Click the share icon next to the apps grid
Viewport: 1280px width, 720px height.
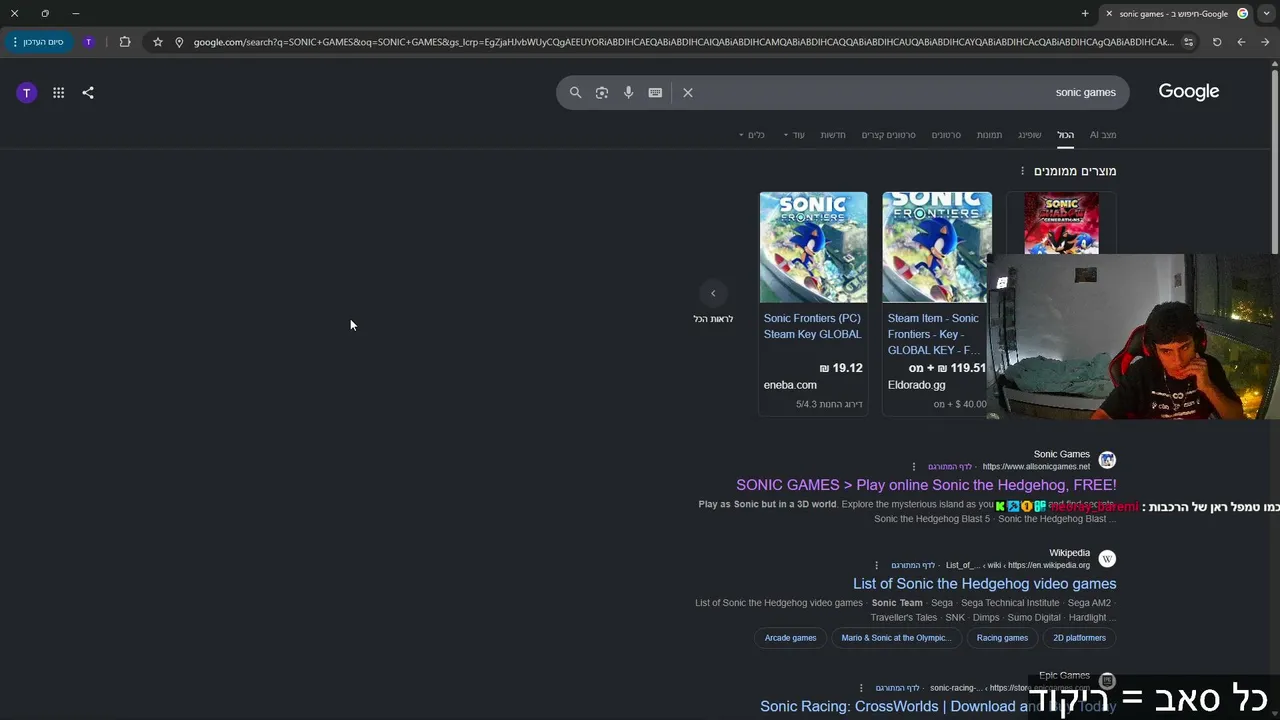[x=88, y=93]
